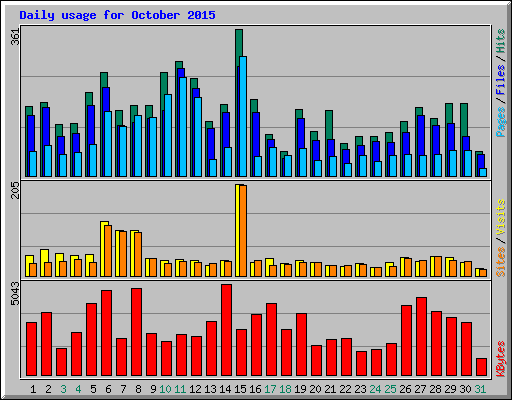Click the orange Sites bar for day 6
512x400 pixels.
pyautogui.click(x=108, y=251)
